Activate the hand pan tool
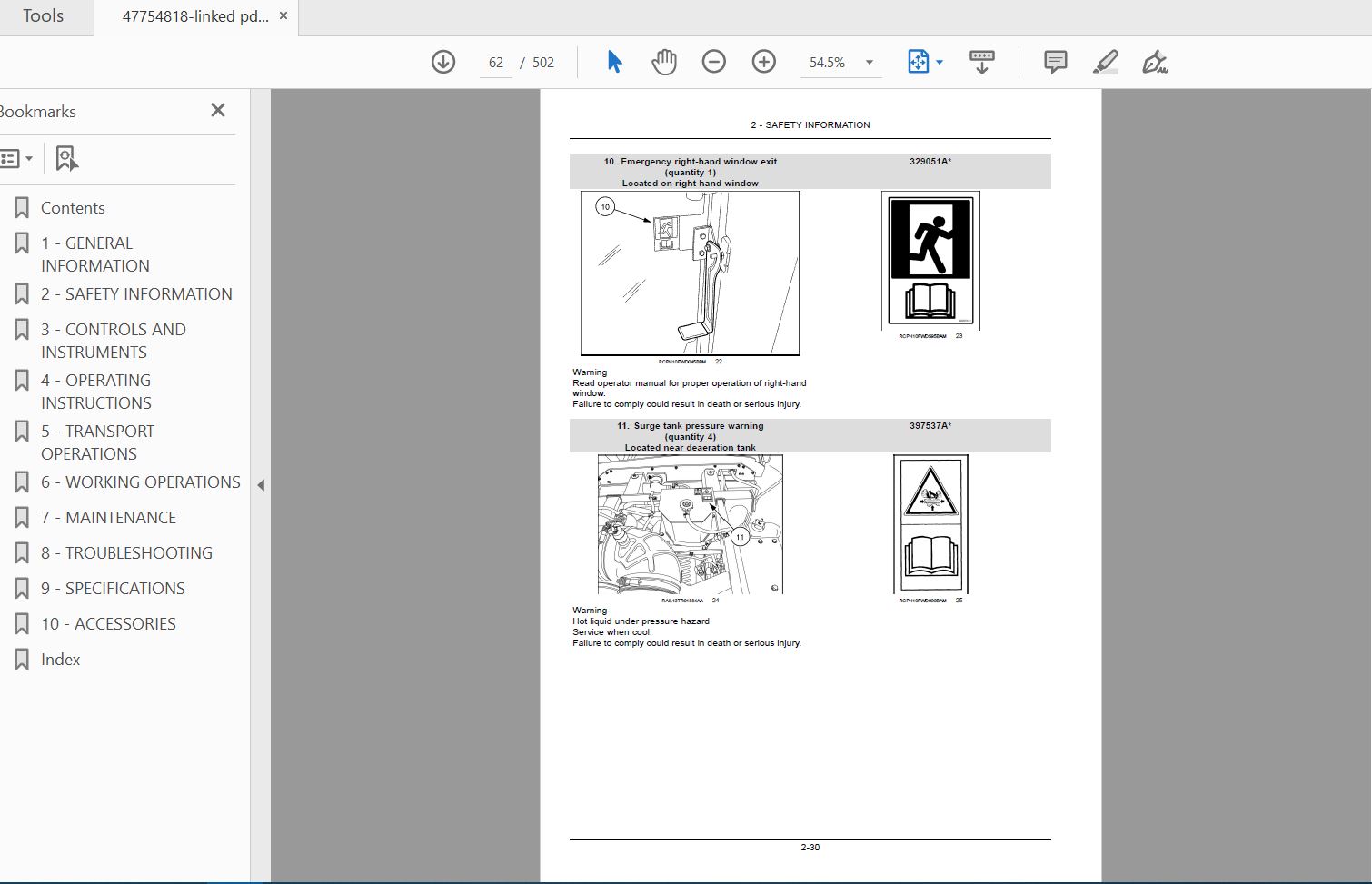This screenshot has height=884, width=1372. point(664,62)
